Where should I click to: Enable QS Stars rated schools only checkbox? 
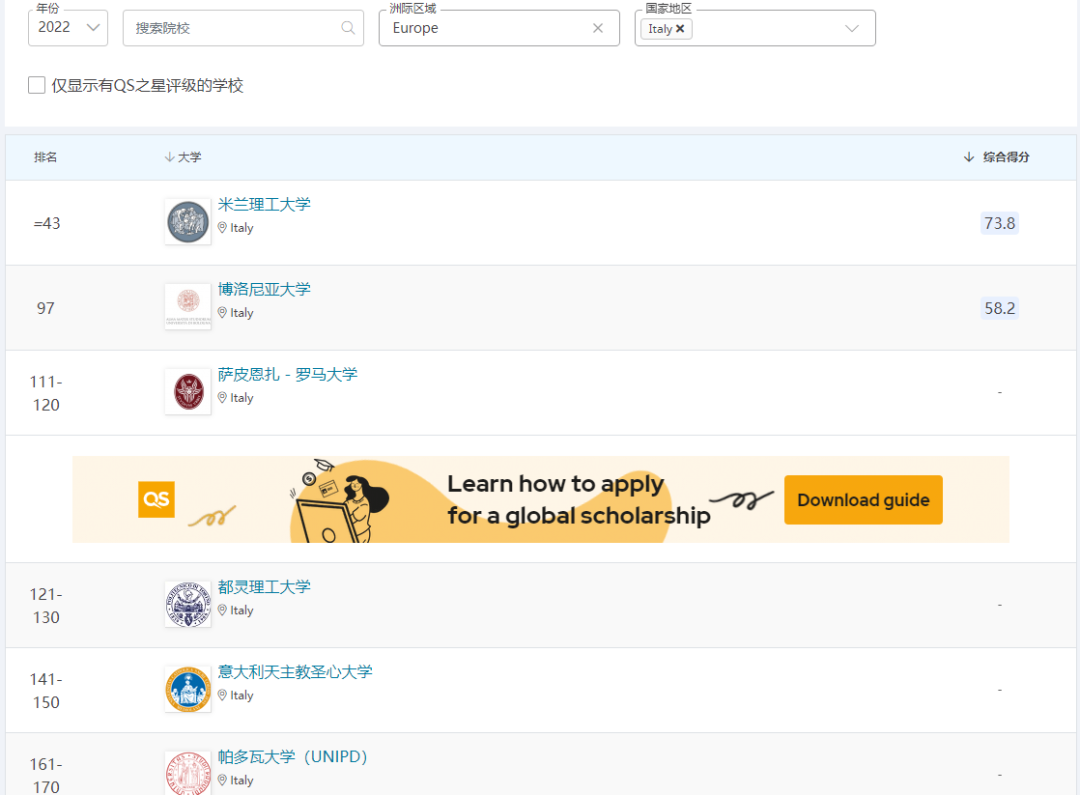pyautogui.click(x=37, y=85)
